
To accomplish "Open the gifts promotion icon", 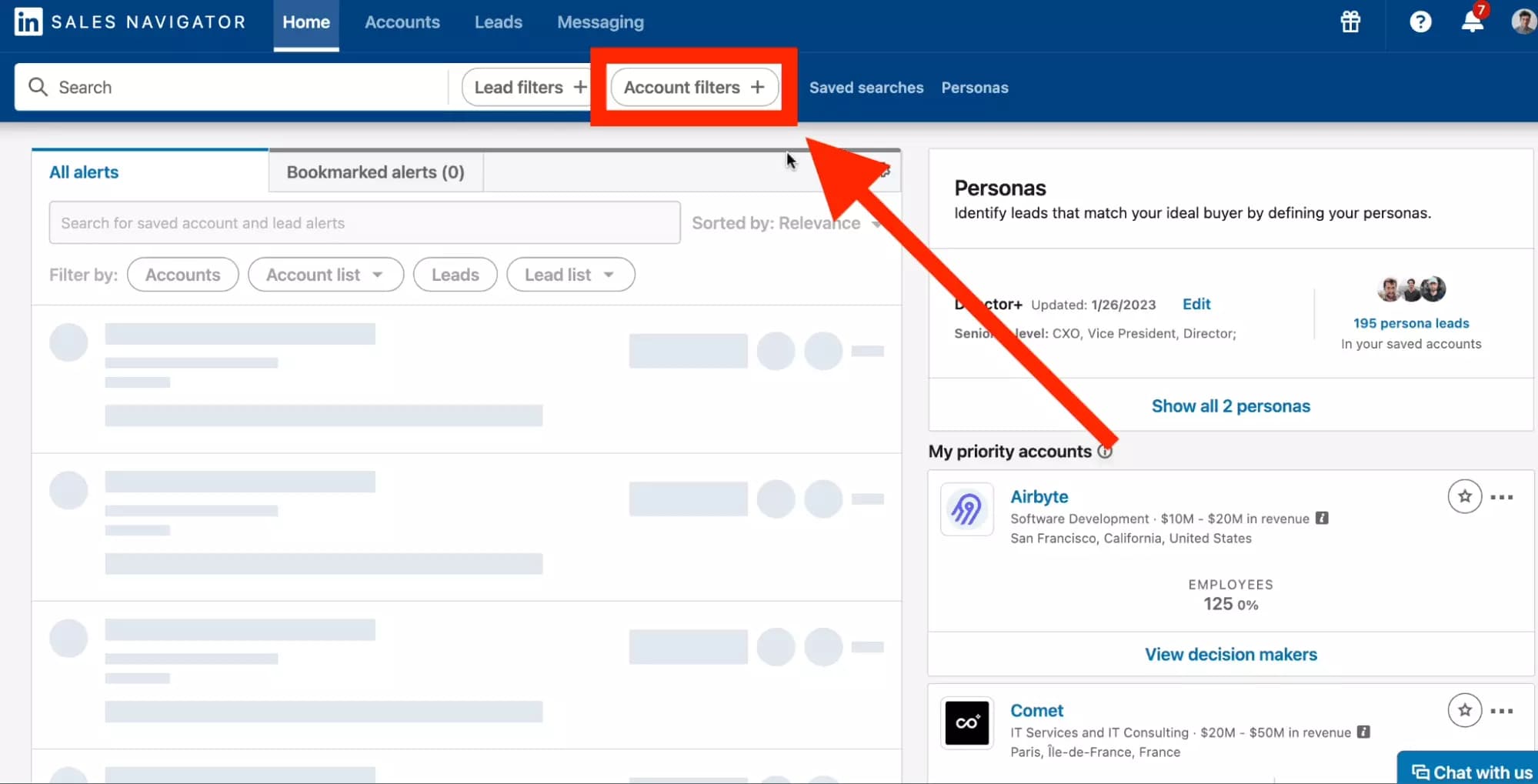I will pyautogui.click(x=1350, y=22).
